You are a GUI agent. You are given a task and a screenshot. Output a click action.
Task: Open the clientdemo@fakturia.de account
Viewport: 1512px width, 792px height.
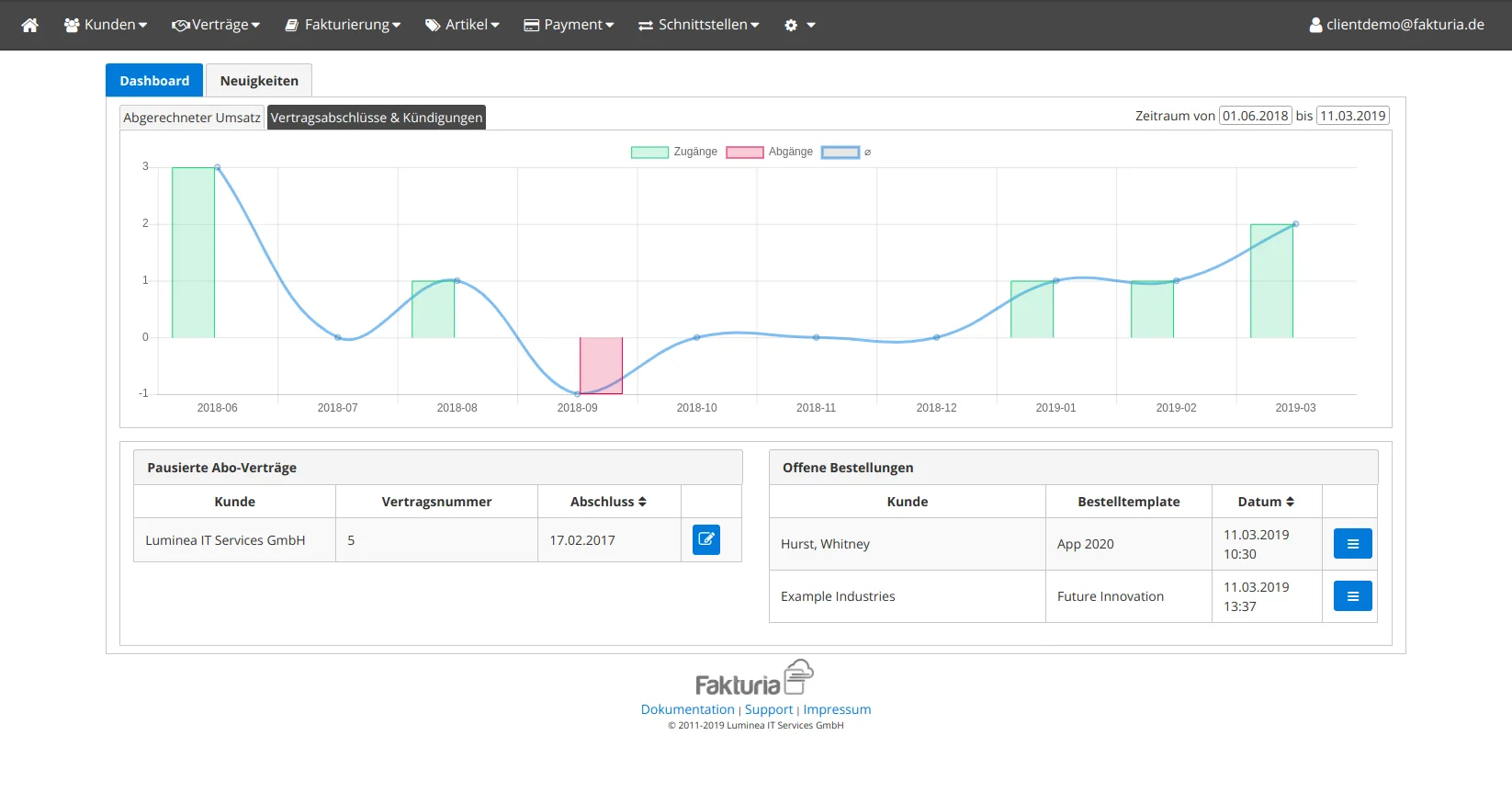coord(1397,25)
